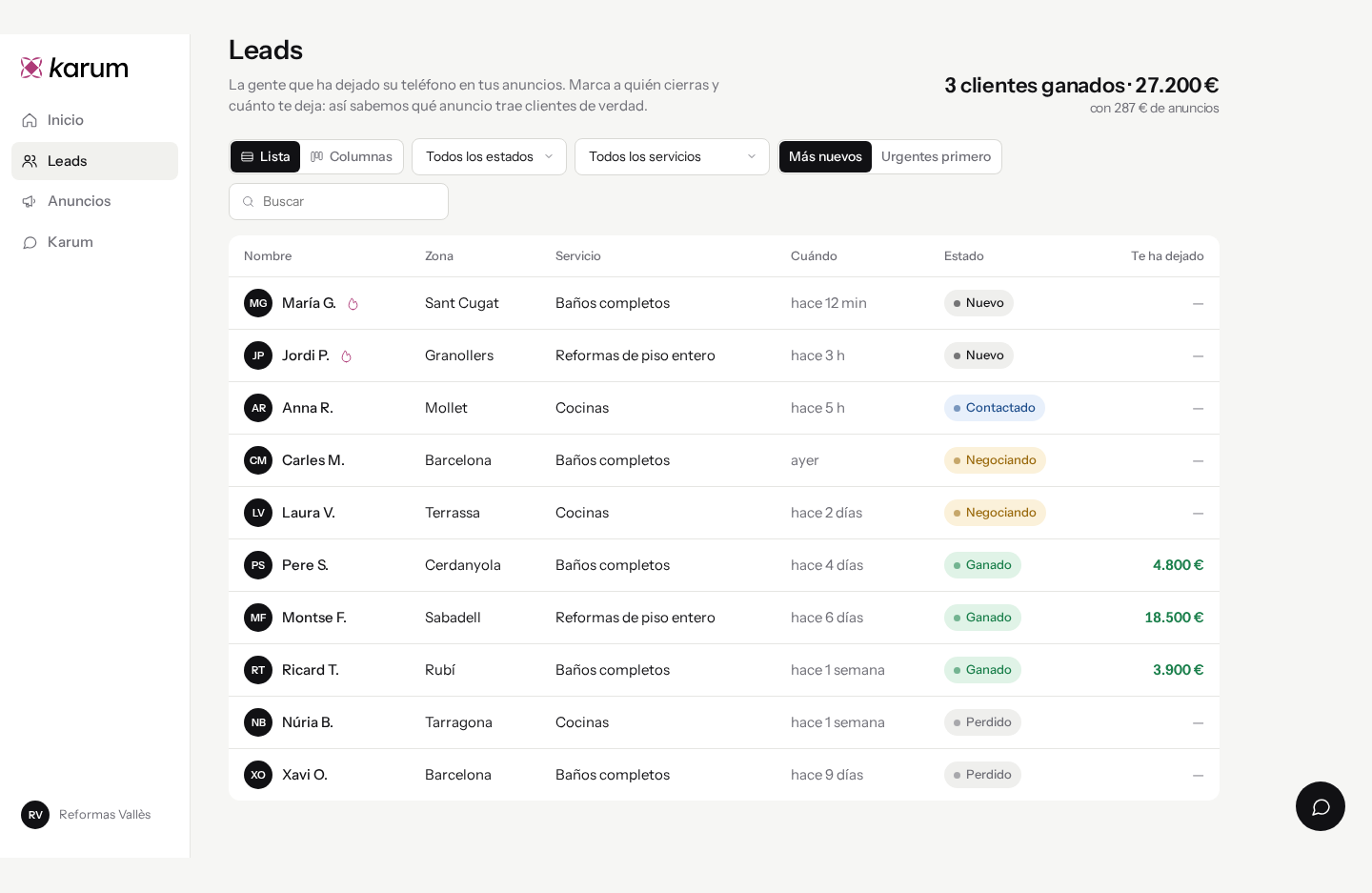Open the Ricard T. lead row
Viewport: 1372px width, 893px height.
724,670
